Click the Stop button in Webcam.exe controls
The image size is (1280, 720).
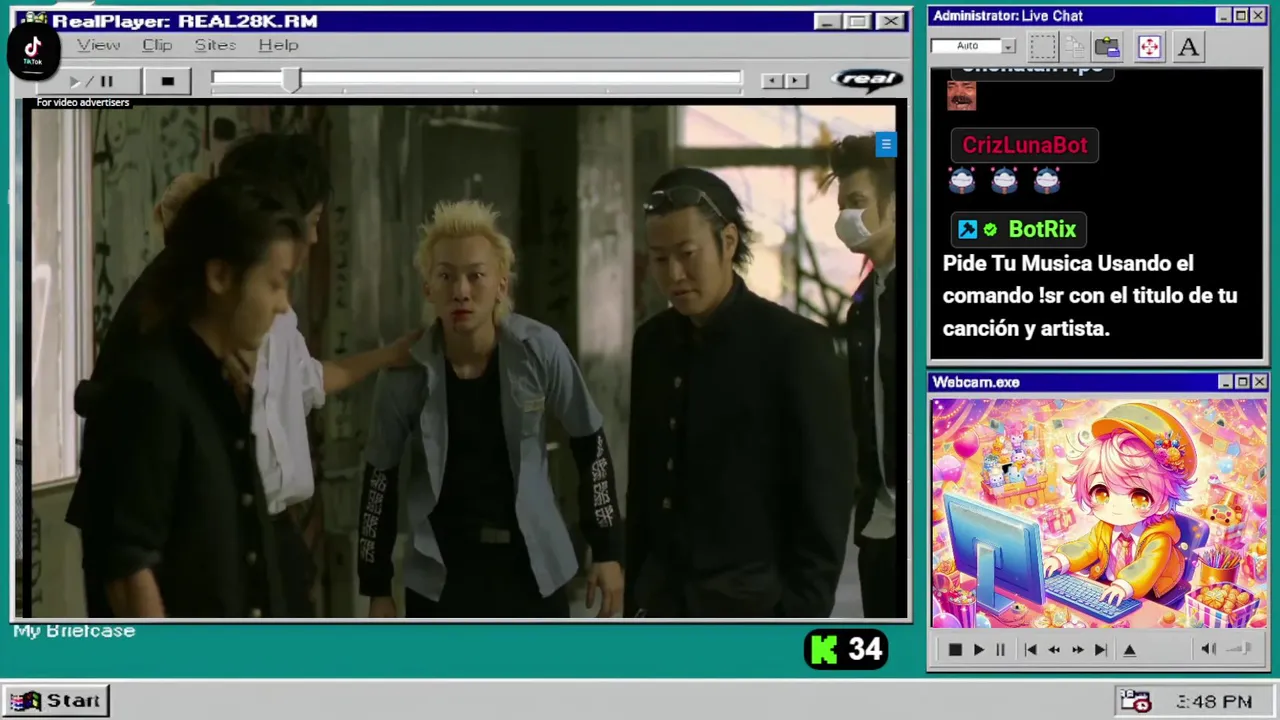click(955, 650)
